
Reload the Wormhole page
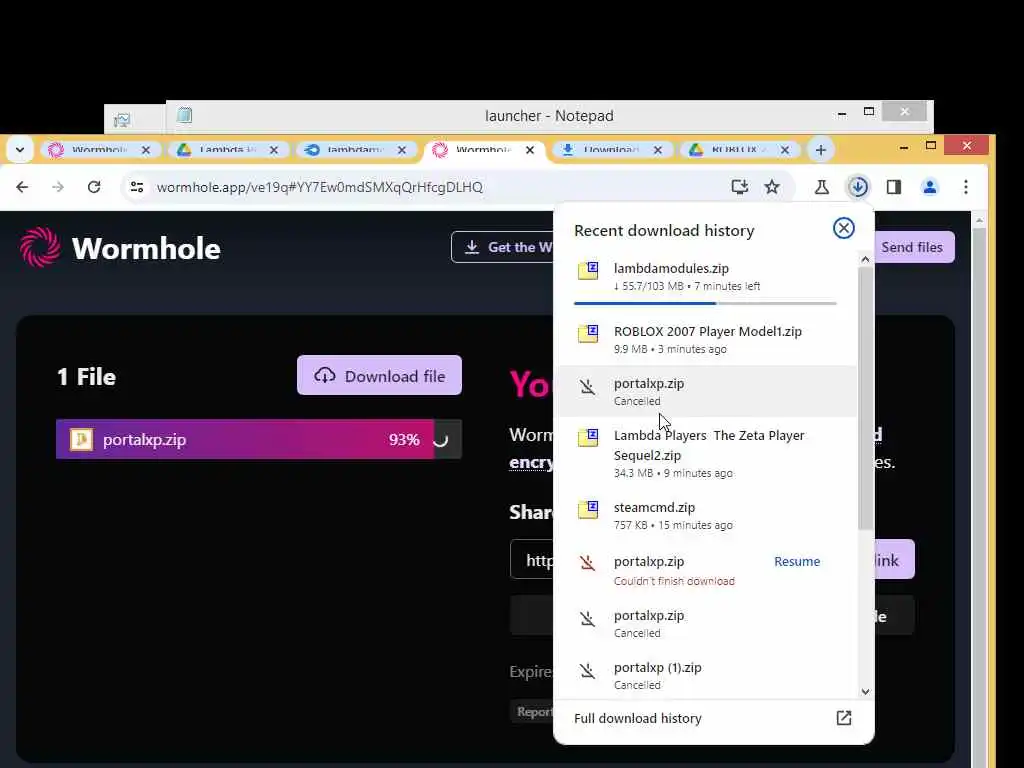pyautogui.click(x=94, y=187)
